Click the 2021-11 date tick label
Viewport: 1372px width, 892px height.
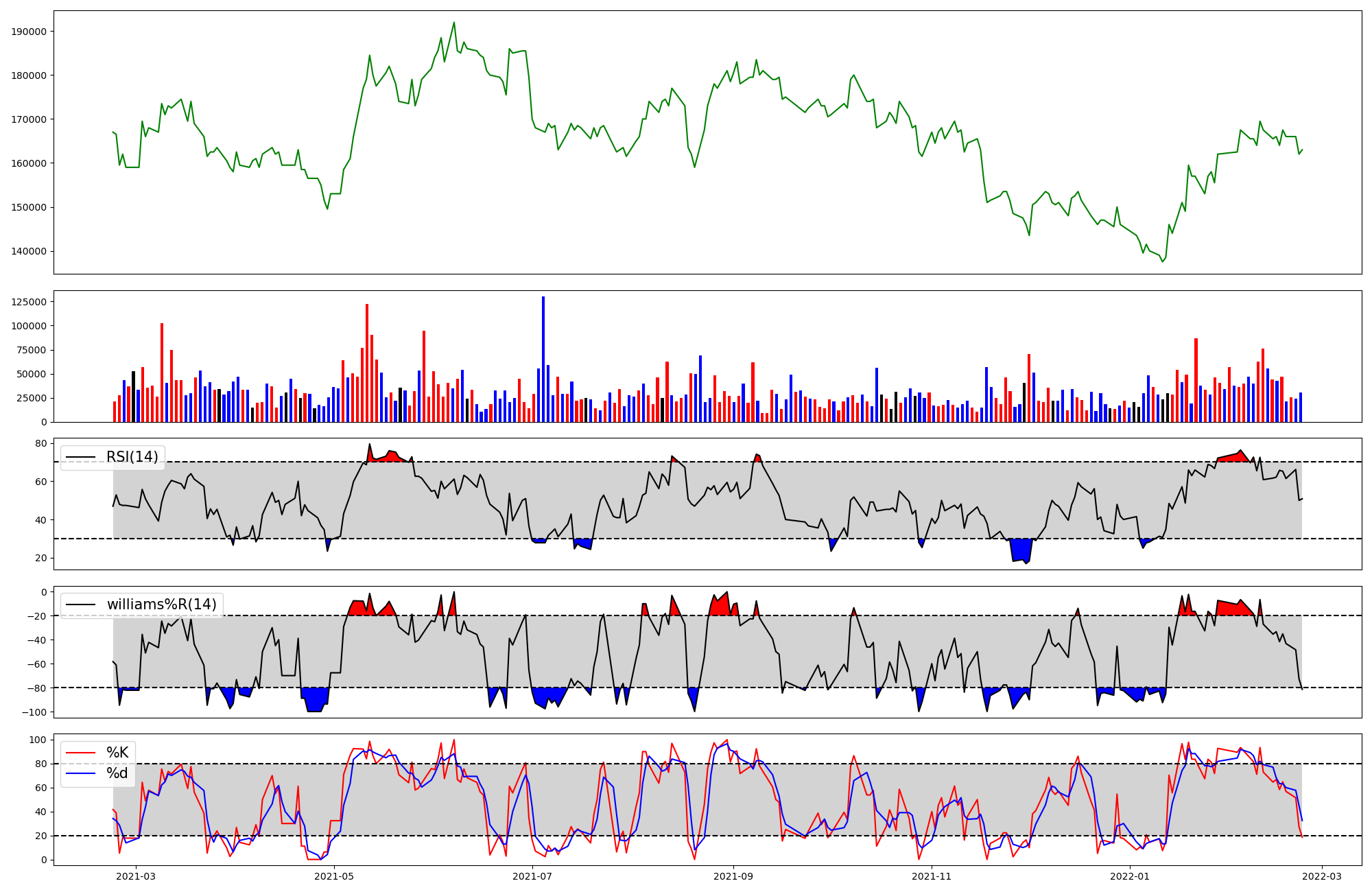(x=932, y=876)
